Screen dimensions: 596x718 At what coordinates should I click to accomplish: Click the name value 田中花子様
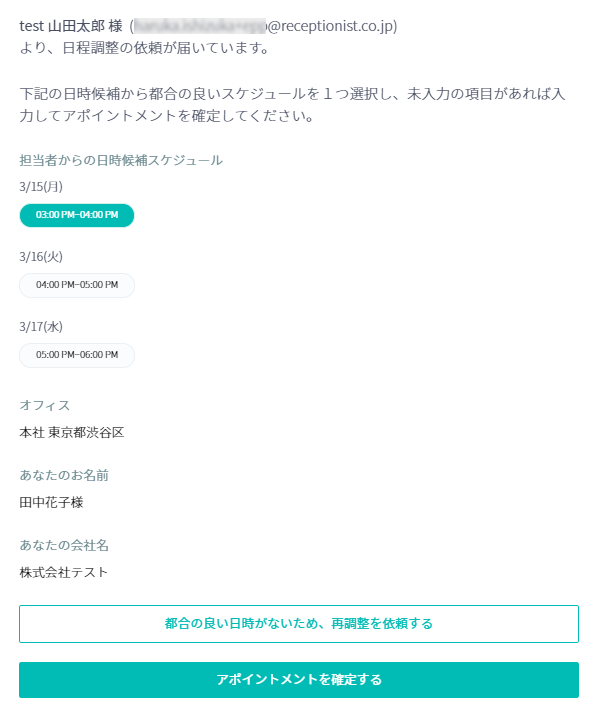[51, 502]
